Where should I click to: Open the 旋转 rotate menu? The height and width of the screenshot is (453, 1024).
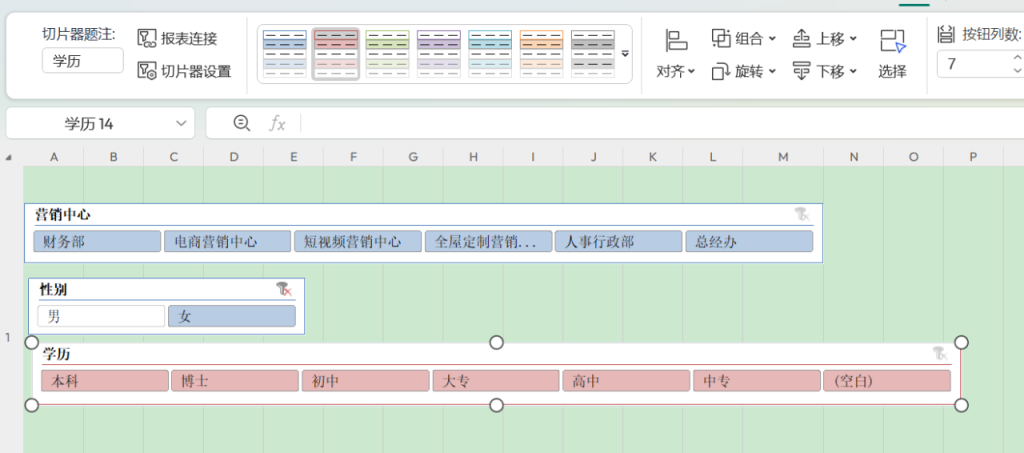[744, 71]
